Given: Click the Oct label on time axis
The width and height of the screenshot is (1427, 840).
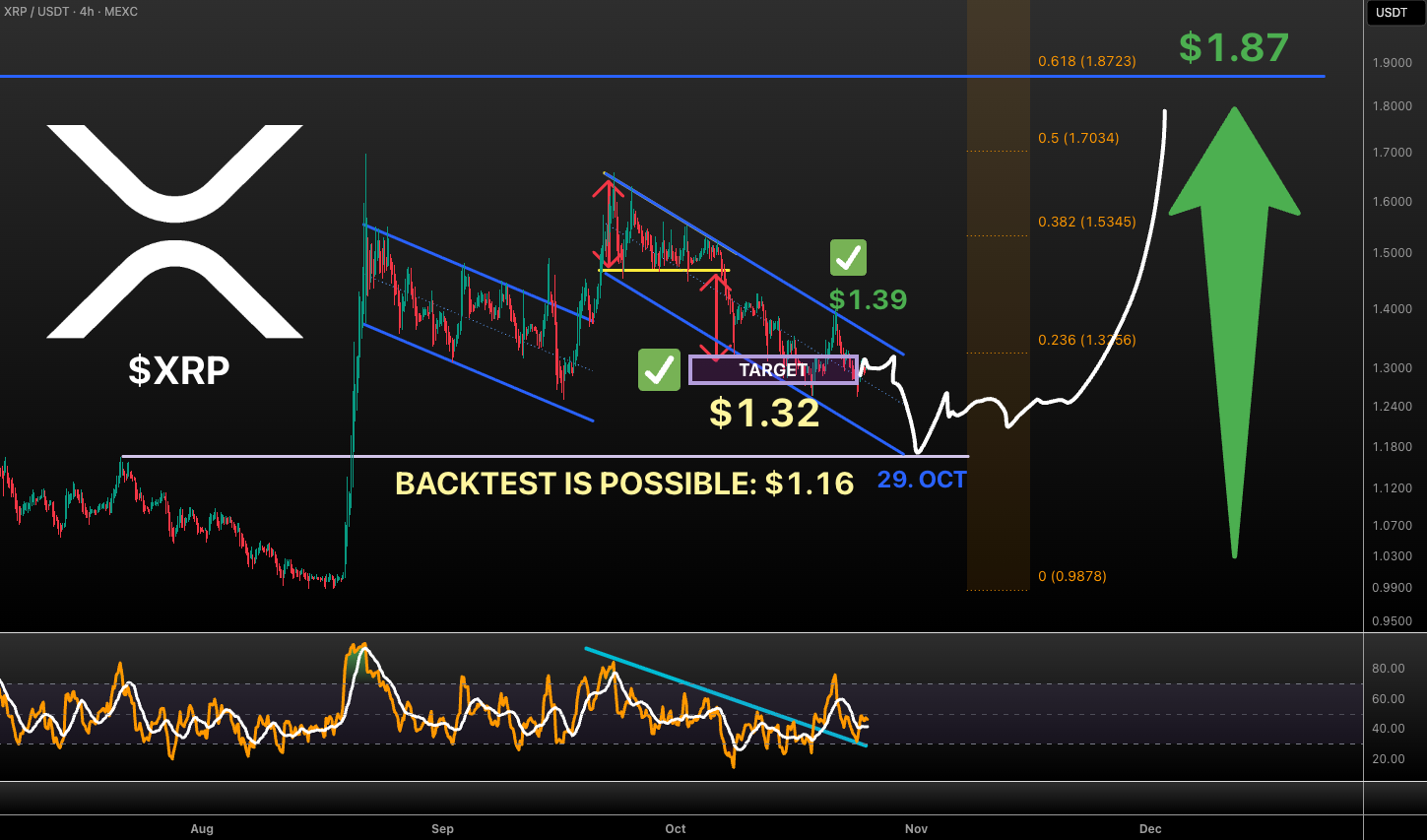Looking at the screenshot, I should (676, 829).
